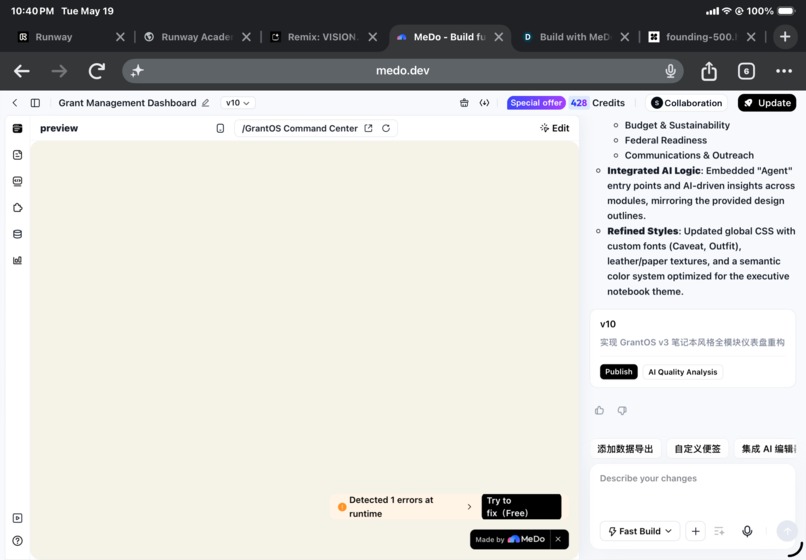The height and width of the screenshot is (560, 806).
Task: Open the browser more options menu
Action: 784,71
